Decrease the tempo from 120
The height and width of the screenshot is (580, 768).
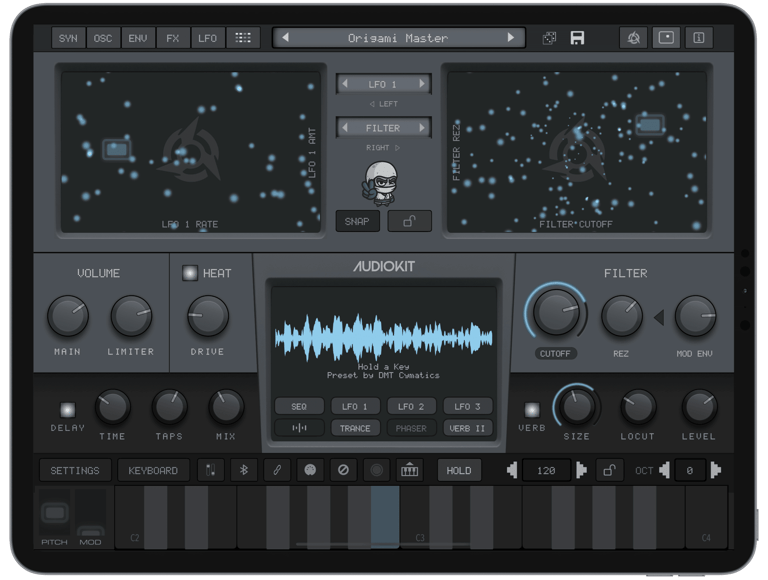point(512,470)
